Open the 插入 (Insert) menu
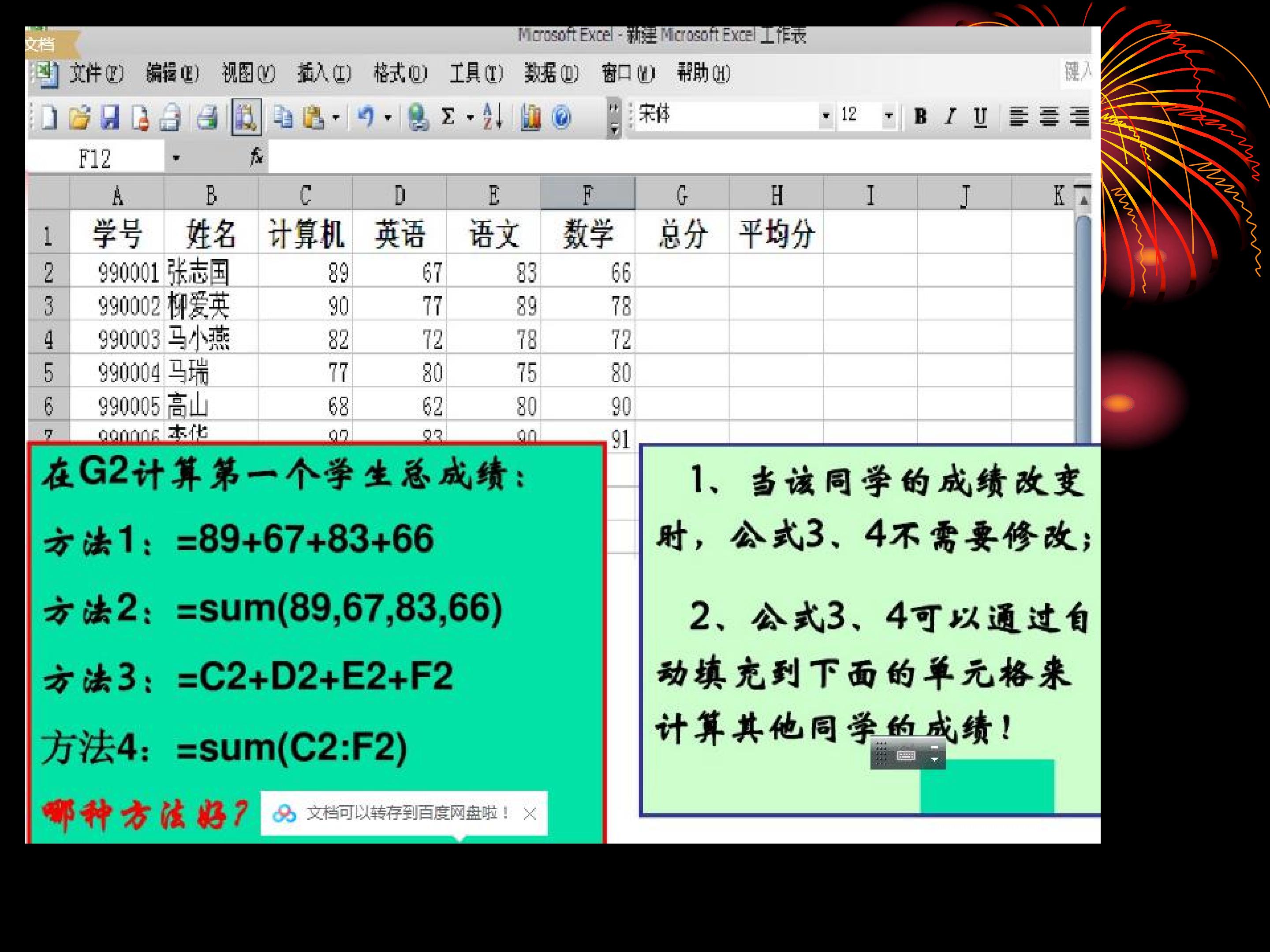 pyautogui.click(x=324, y=74)
